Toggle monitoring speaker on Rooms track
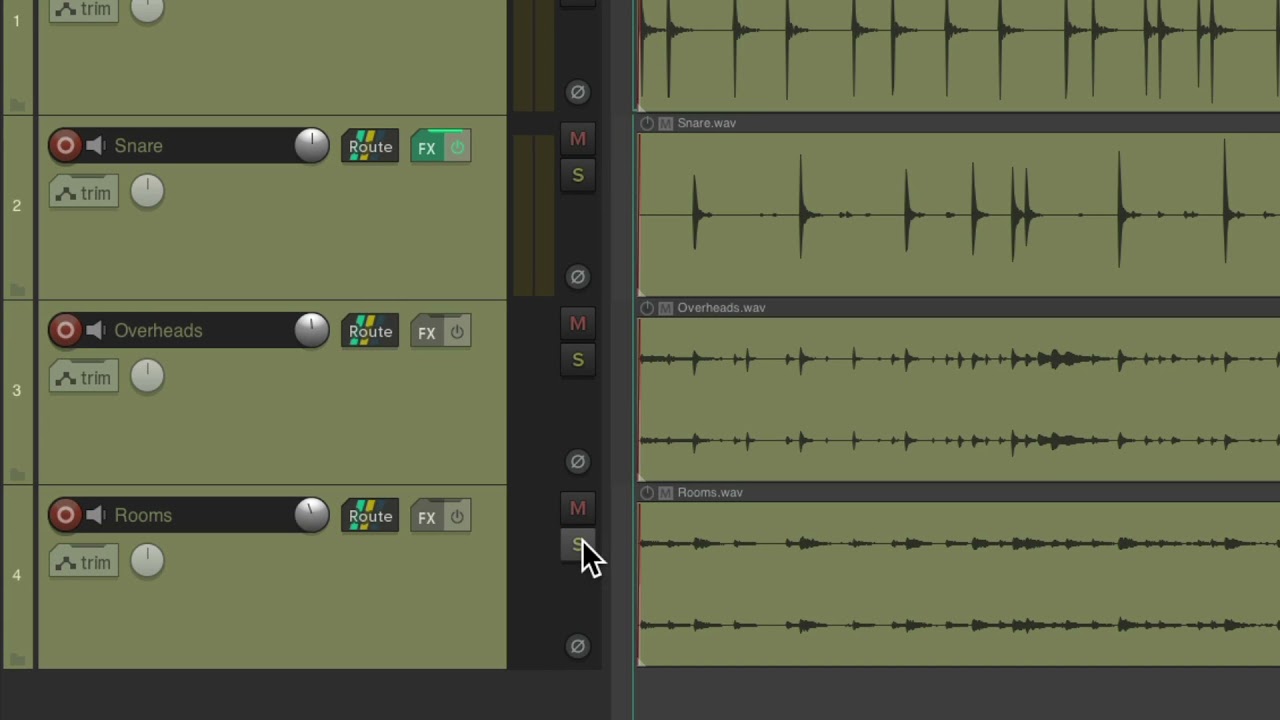This screenshot has height=720, width=1280. point(95,516)
